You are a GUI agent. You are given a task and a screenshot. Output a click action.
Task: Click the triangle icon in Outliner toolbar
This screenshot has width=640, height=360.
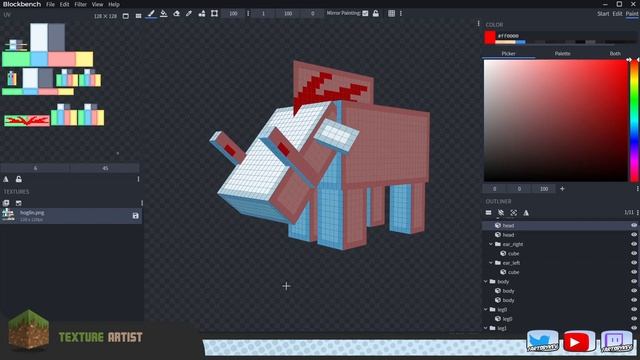526,213
